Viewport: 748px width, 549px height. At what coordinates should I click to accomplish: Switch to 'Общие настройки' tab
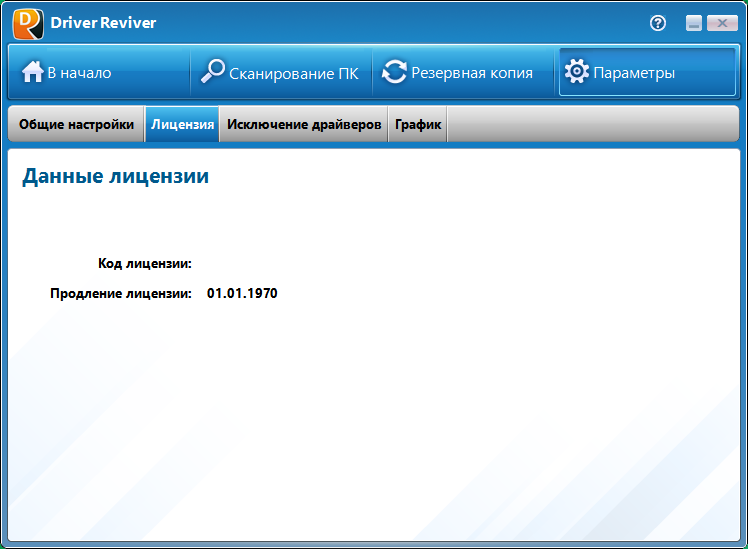pyautogui.click(x=76, y=124)
